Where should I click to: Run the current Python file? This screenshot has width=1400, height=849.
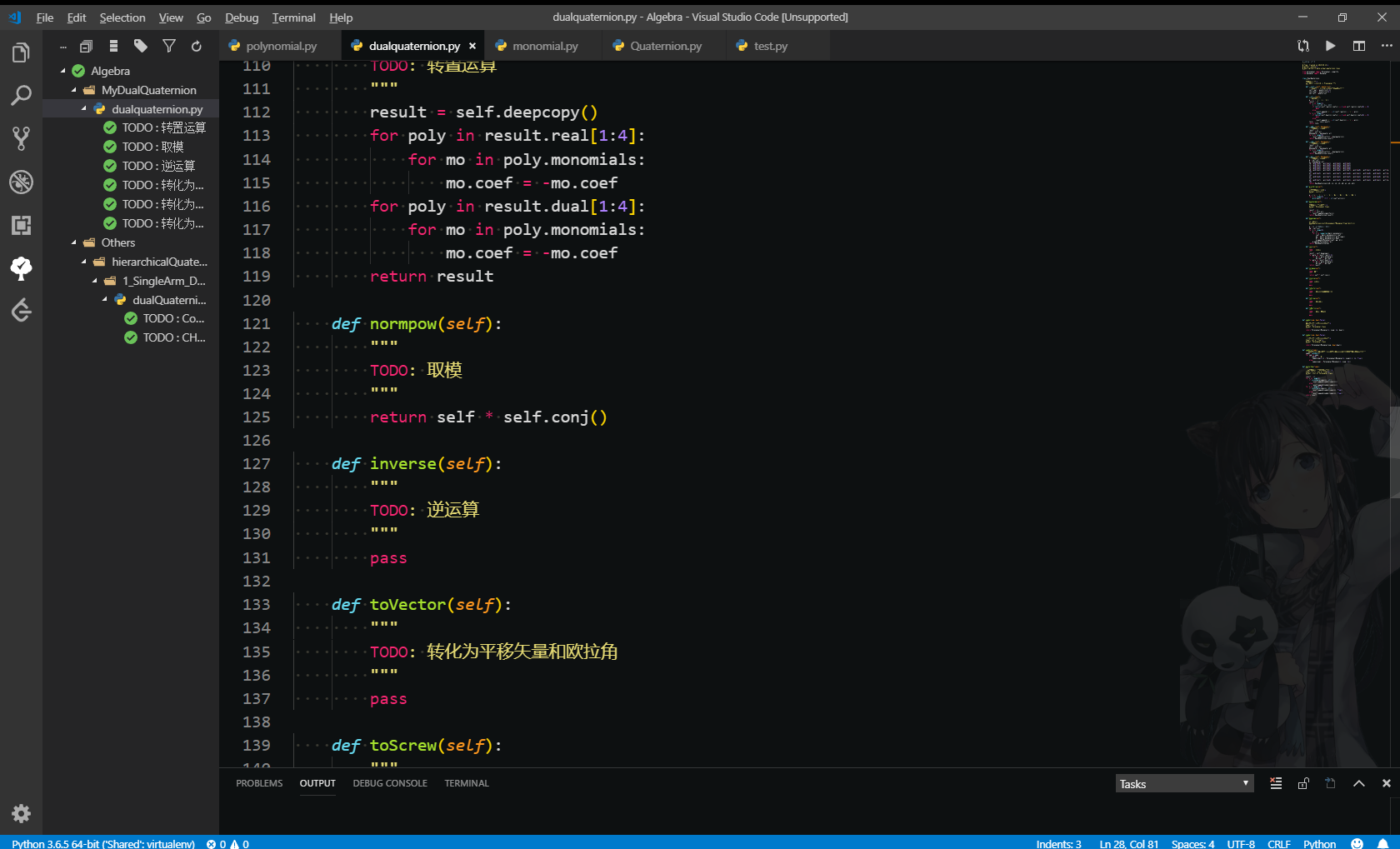click(x=1330, y=46)
